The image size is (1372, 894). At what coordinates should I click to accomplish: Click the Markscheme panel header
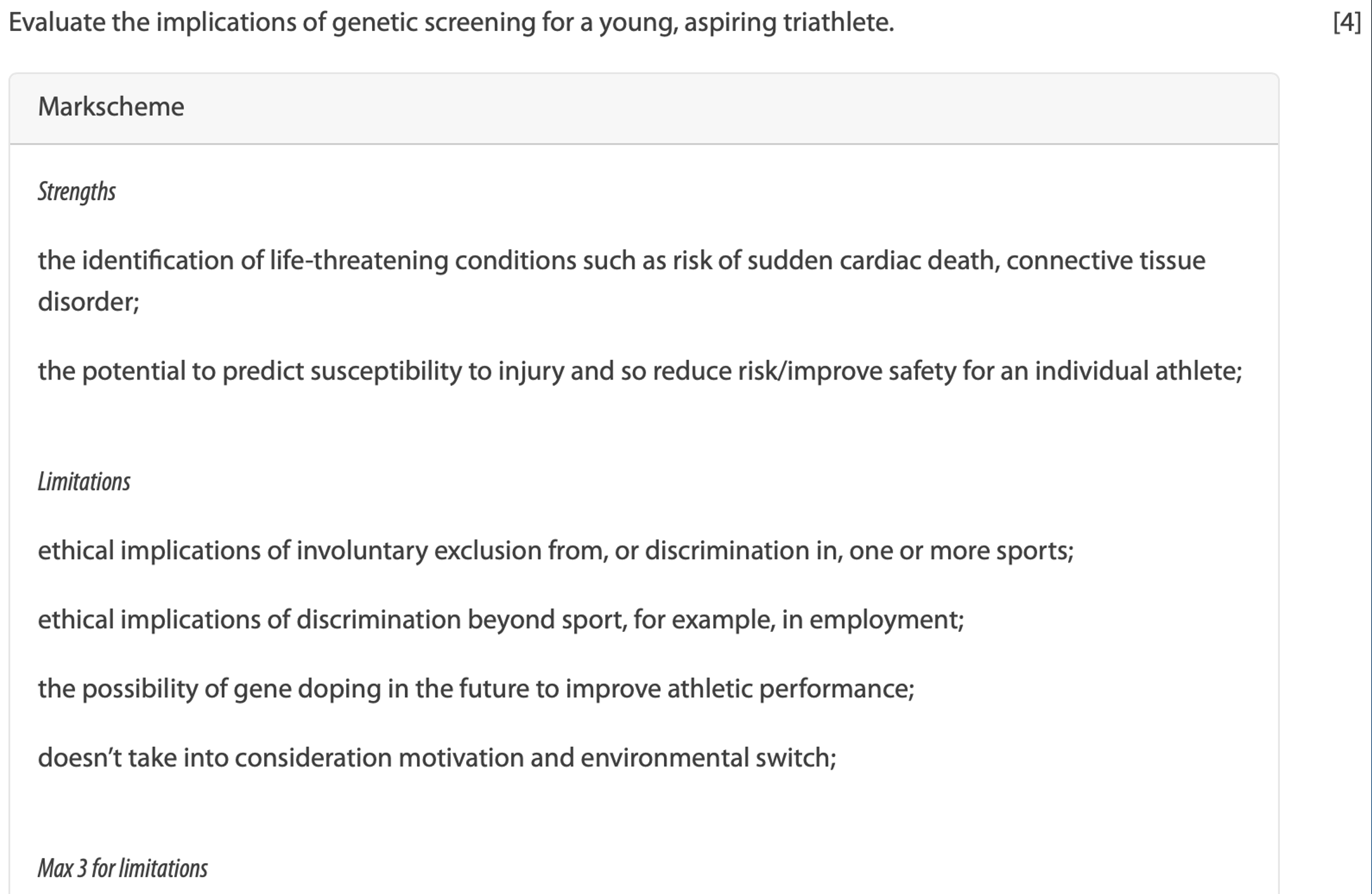click(111, 107)
